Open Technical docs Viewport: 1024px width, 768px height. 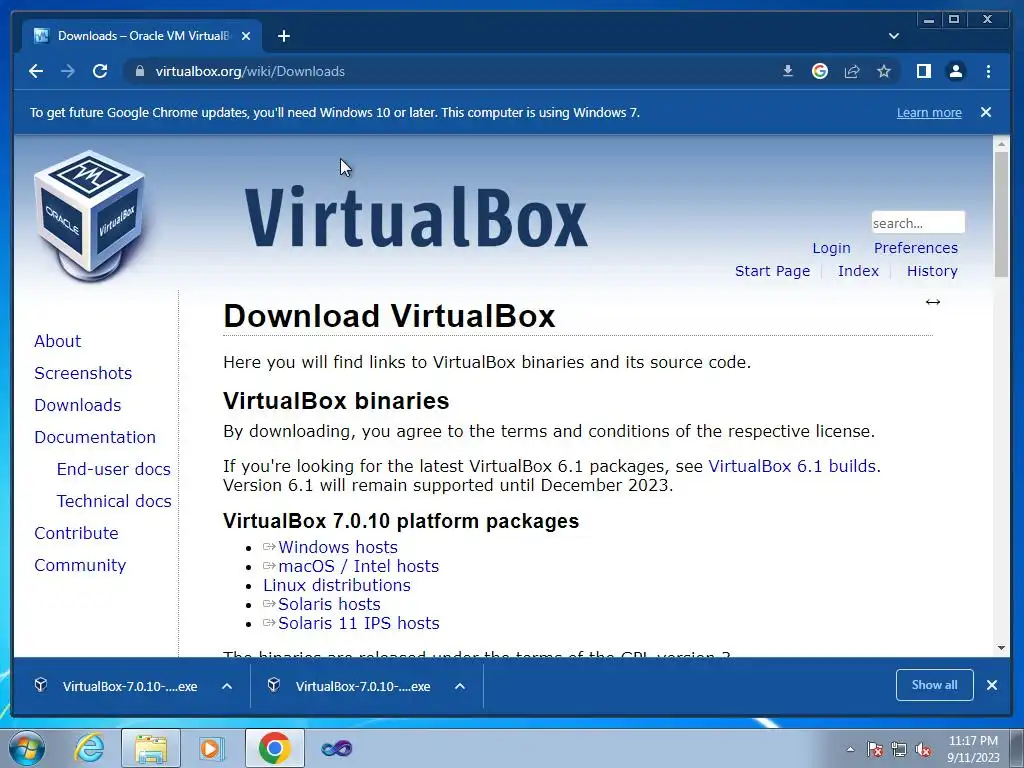tap(114, 501)
